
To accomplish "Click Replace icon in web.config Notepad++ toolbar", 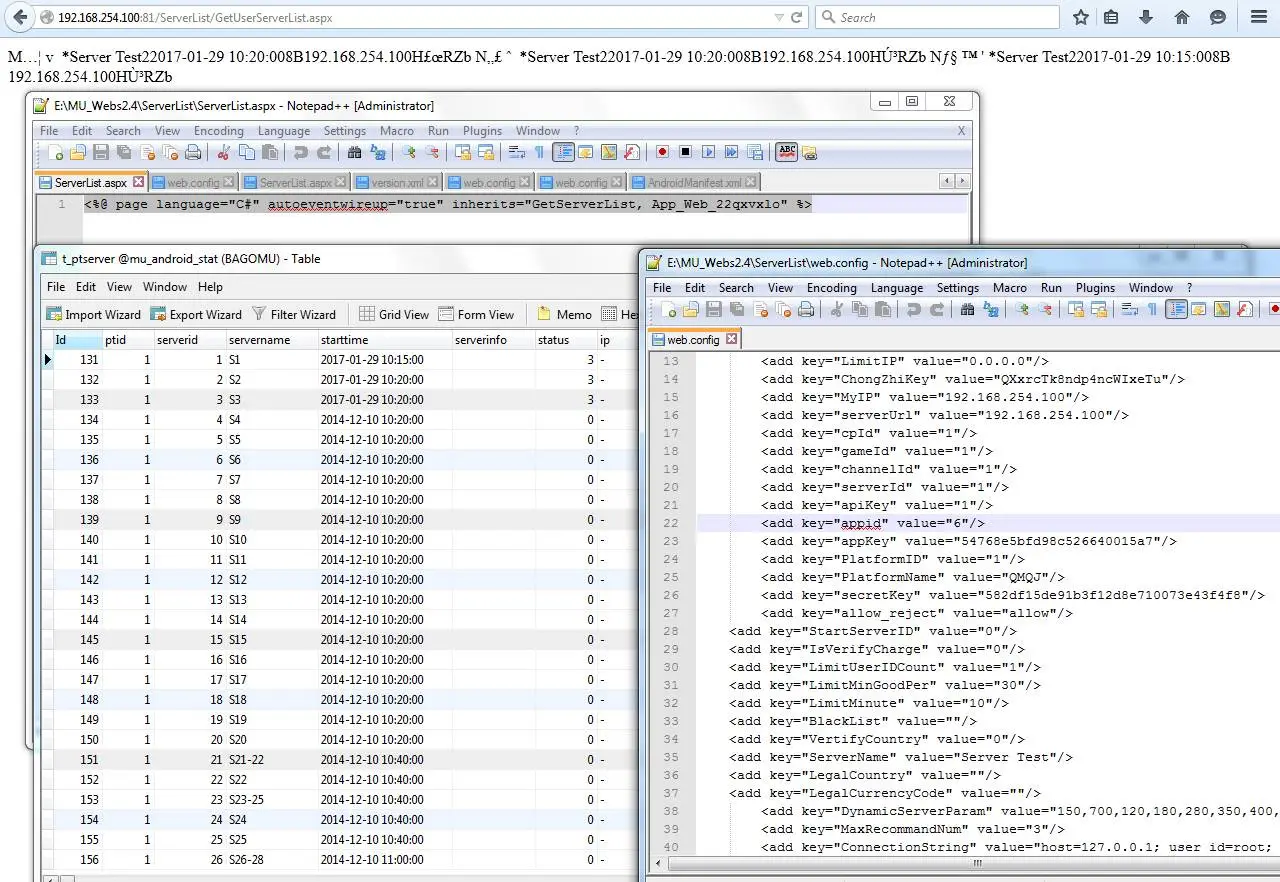I will pyautogui.click(x=992, y=309).
